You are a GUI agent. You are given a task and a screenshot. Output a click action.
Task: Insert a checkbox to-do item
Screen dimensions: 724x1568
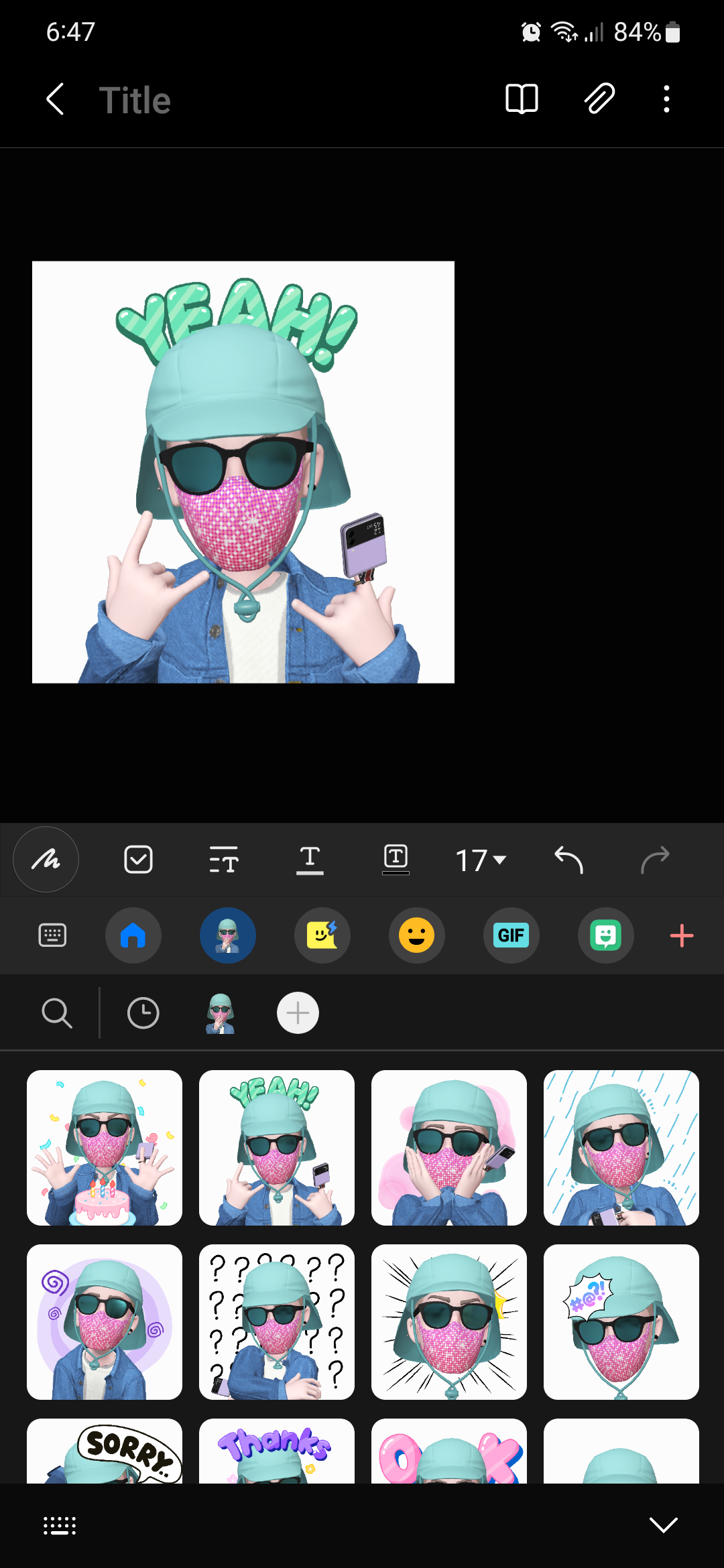(139, 860)
